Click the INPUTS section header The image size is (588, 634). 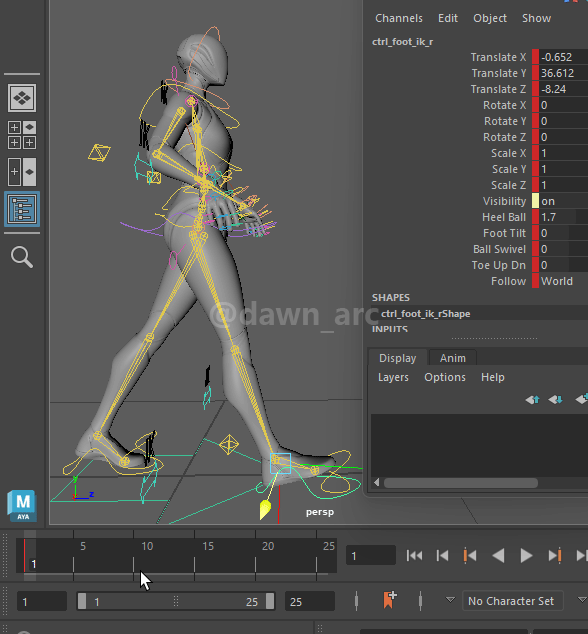pyautogui.click(x=390, y=329)
